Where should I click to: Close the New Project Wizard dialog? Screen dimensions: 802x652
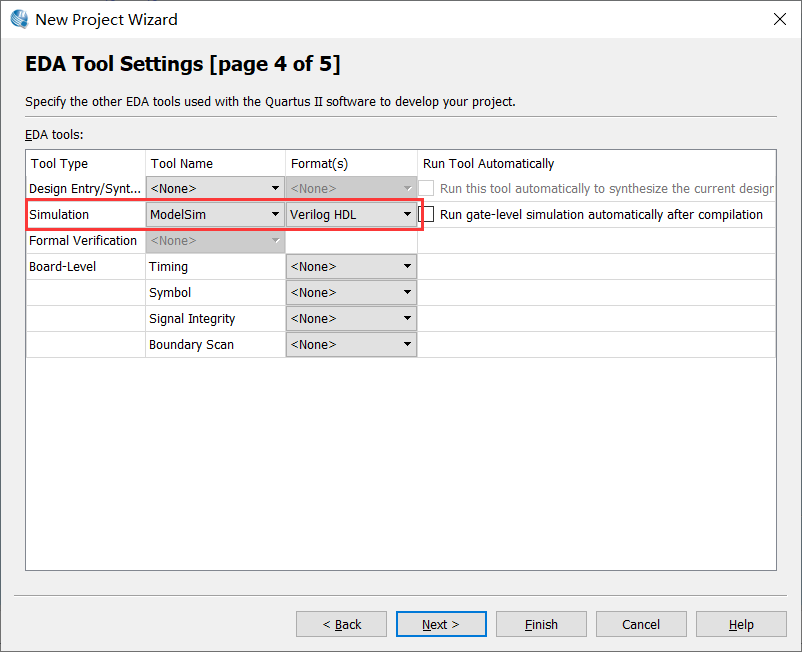[779, 19]
